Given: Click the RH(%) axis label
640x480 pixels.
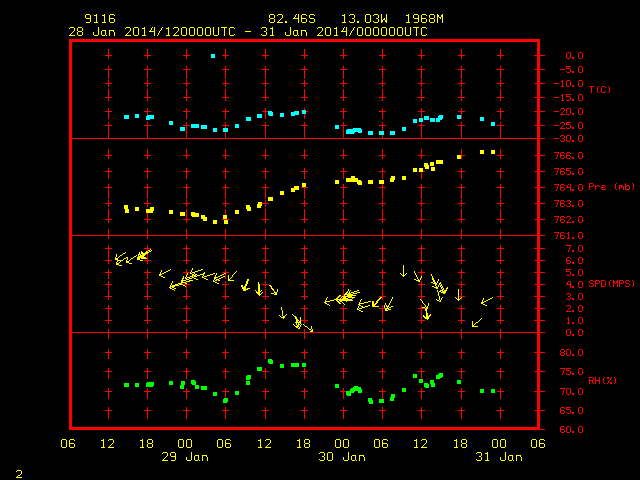Looking at the screenshot, I should coord(602,380).
